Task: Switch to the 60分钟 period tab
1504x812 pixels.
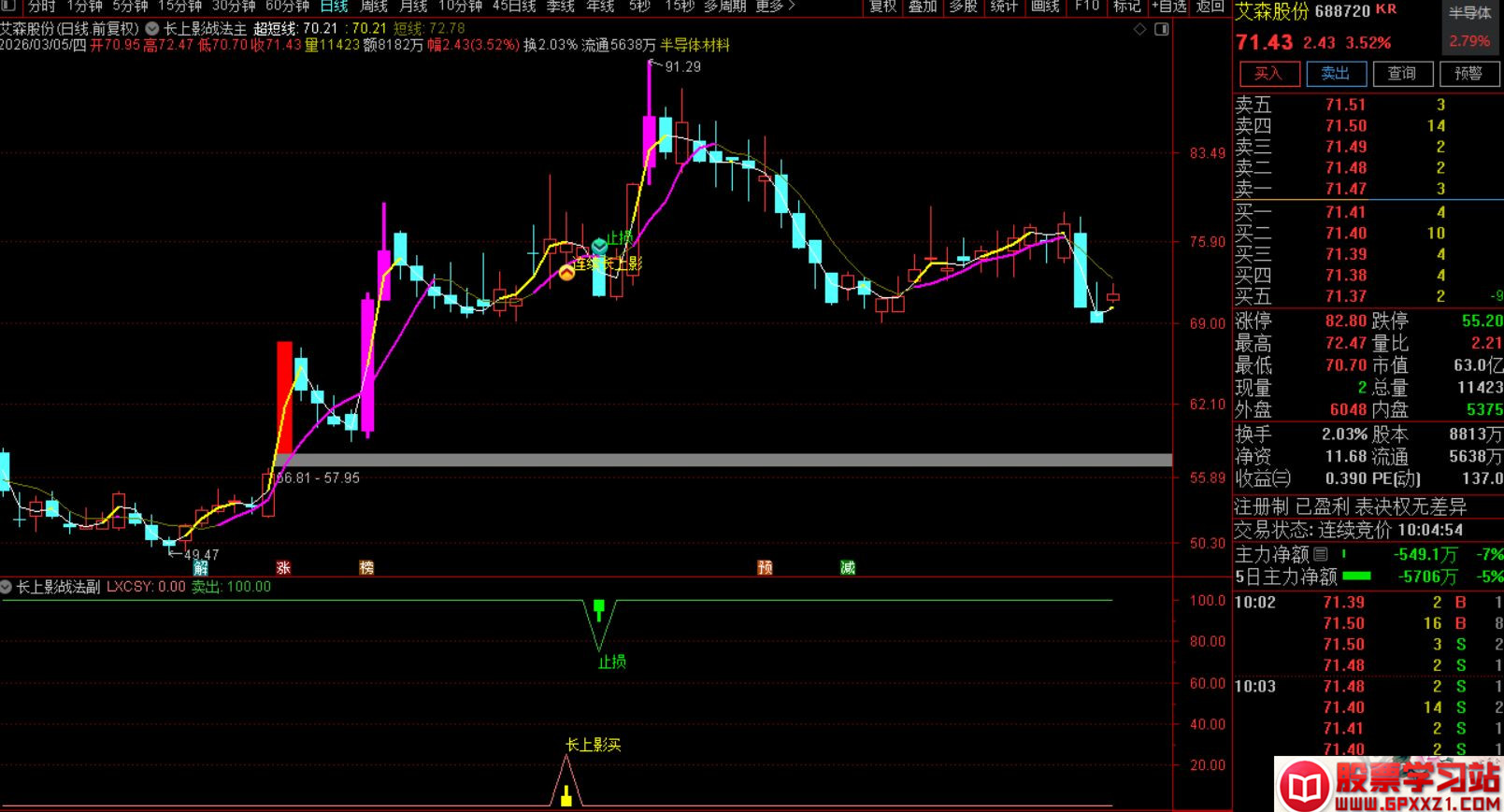Action: (x=287, y=7)
